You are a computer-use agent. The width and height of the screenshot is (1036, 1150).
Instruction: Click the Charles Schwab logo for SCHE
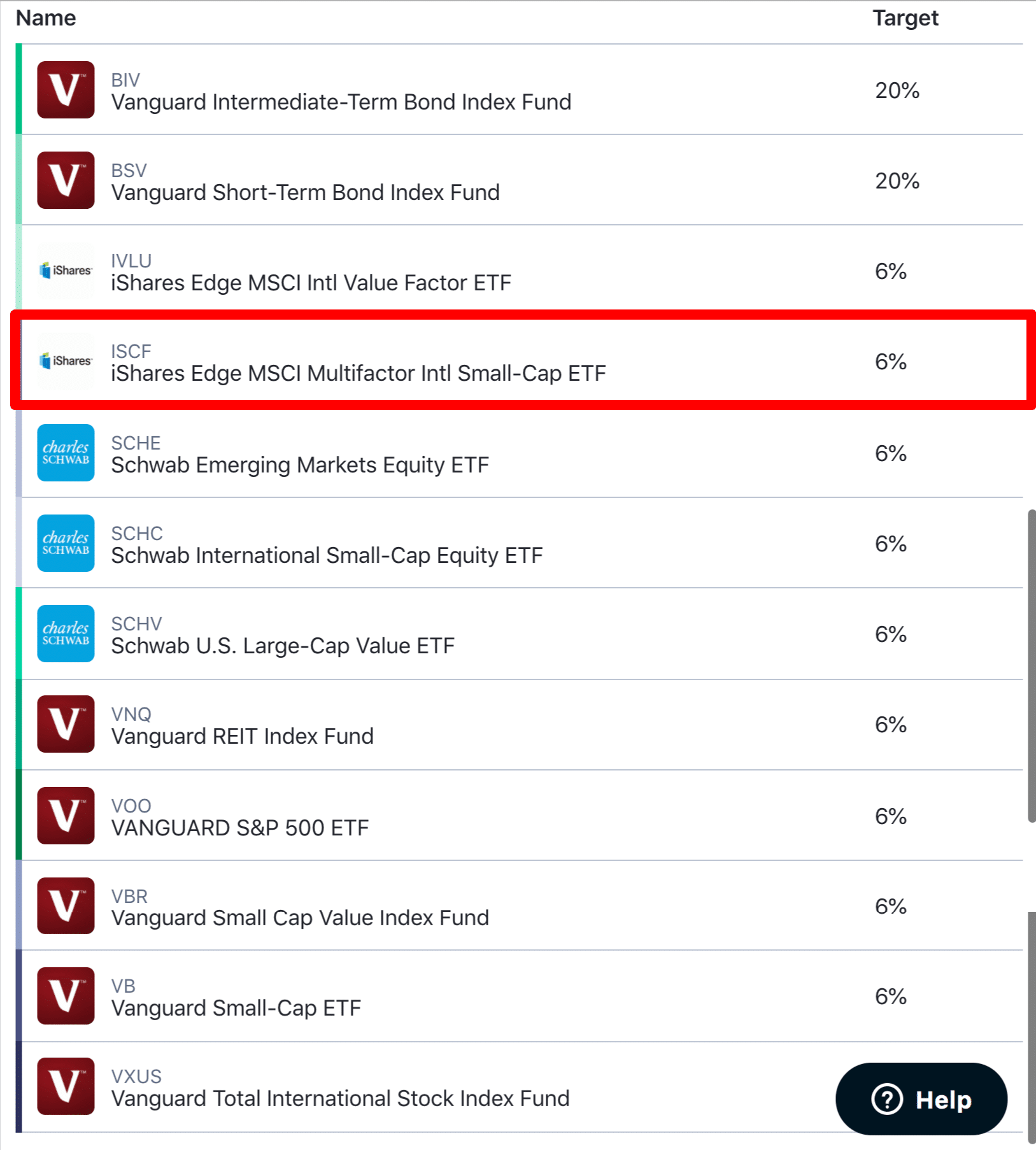click(x=66, y=453)
